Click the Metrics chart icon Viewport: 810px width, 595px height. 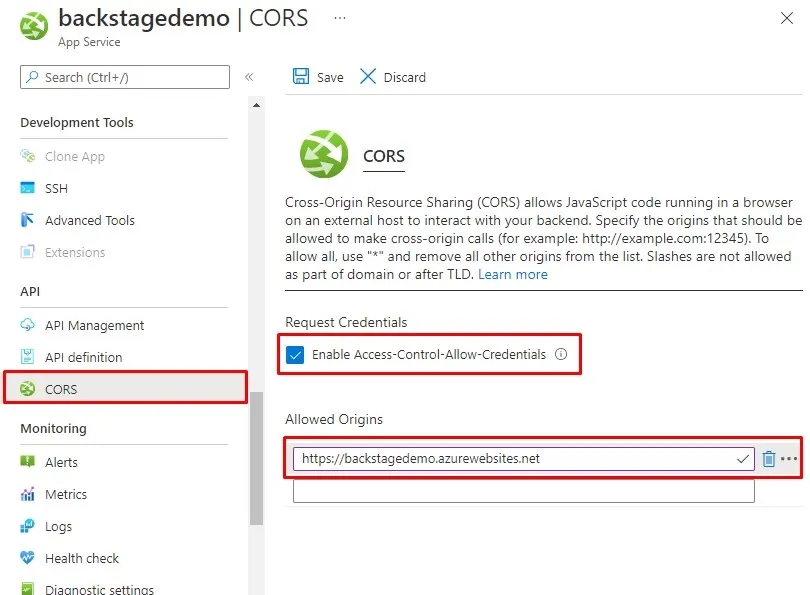click(27, 494)
